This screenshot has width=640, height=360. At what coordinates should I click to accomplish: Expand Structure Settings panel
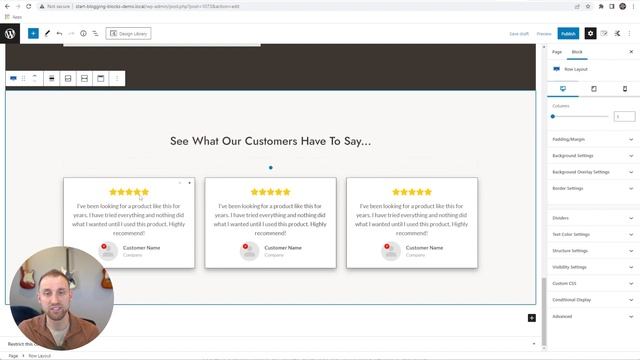[593, 251]
